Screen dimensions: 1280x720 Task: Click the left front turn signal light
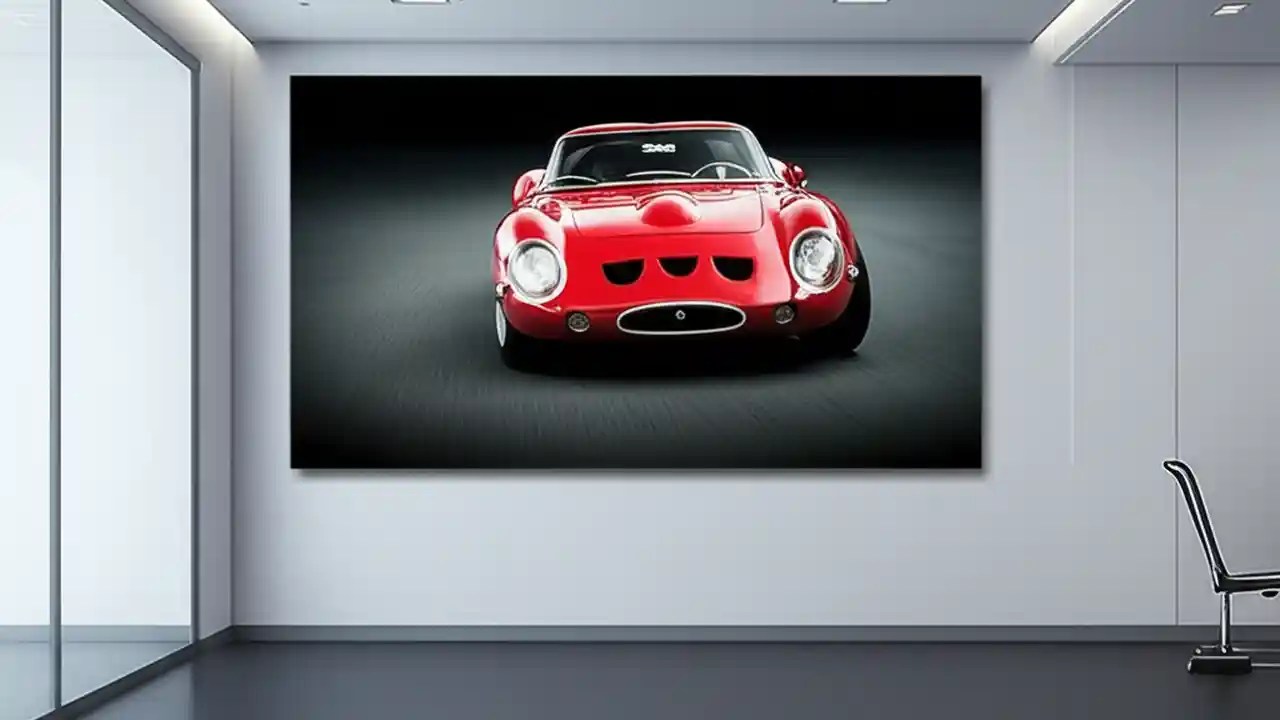(578, 321)
